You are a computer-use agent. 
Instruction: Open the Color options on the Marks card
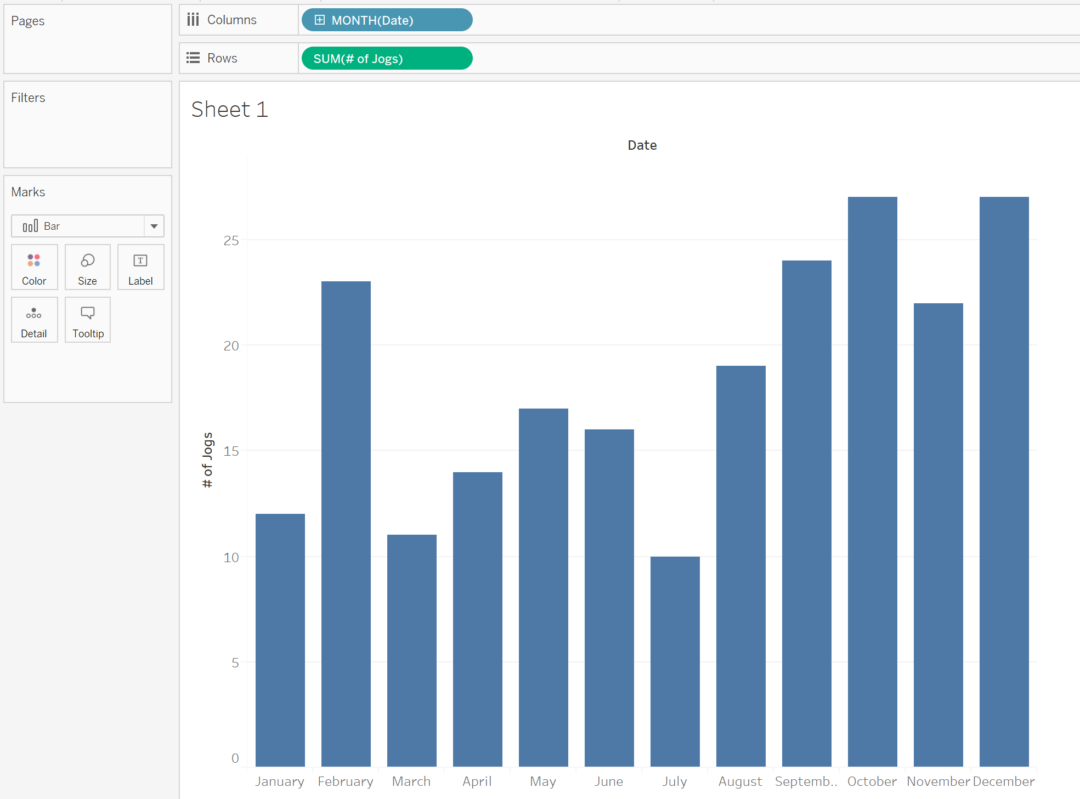click(34, 266)
